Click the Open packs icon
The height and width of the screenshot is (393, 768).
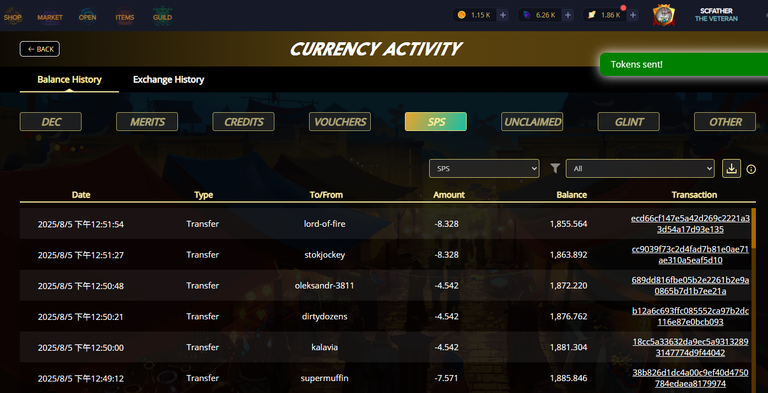coord(88,17)
